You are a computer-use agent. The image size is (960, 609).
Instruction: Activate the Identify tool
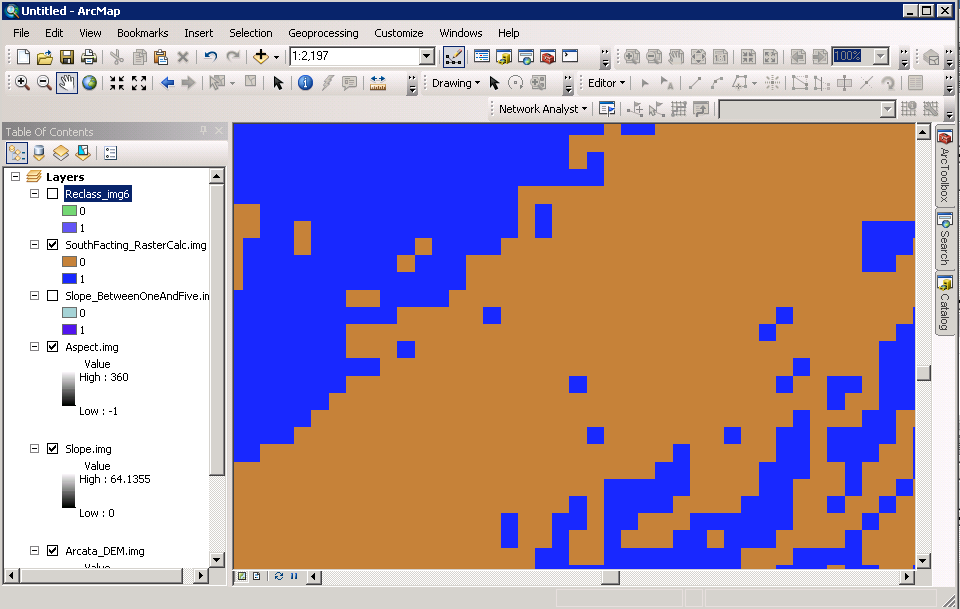(x=306, y=83)
